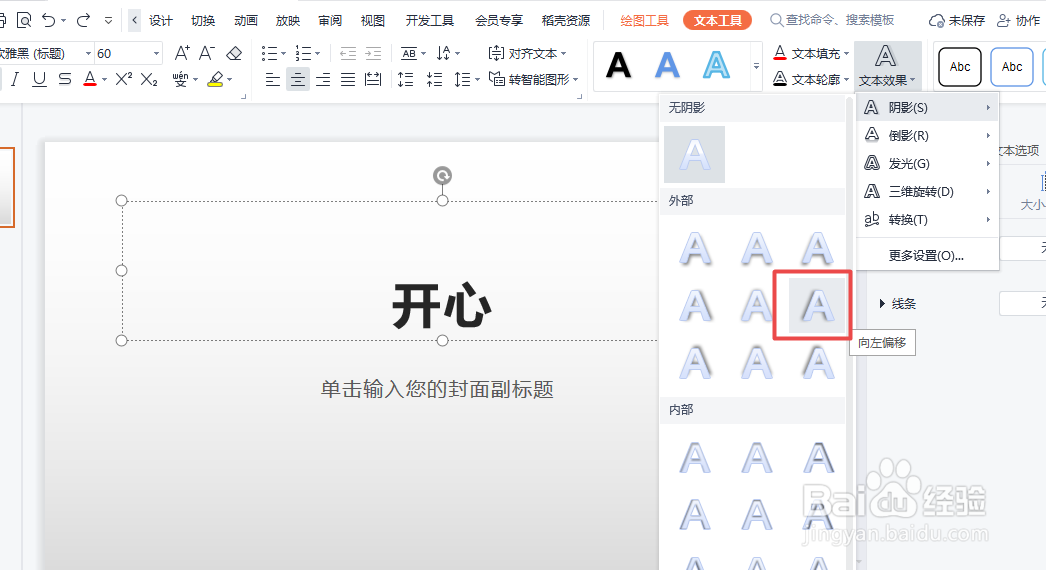Select the black bordered Abc shape style
Screen dimensions: 1046x570
tap(960, 67)
